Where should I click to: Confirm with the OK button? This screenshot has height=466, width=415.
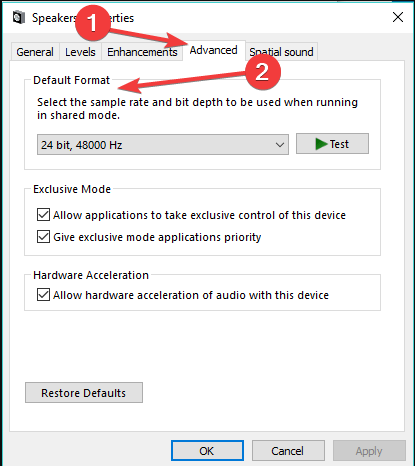pyautogui.click(x=207, y=451)
